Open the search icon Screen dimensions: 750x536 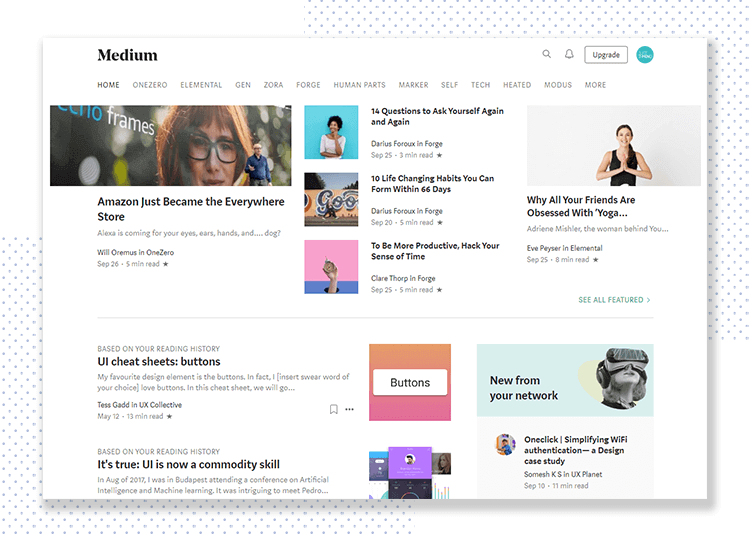coord(546,54)
